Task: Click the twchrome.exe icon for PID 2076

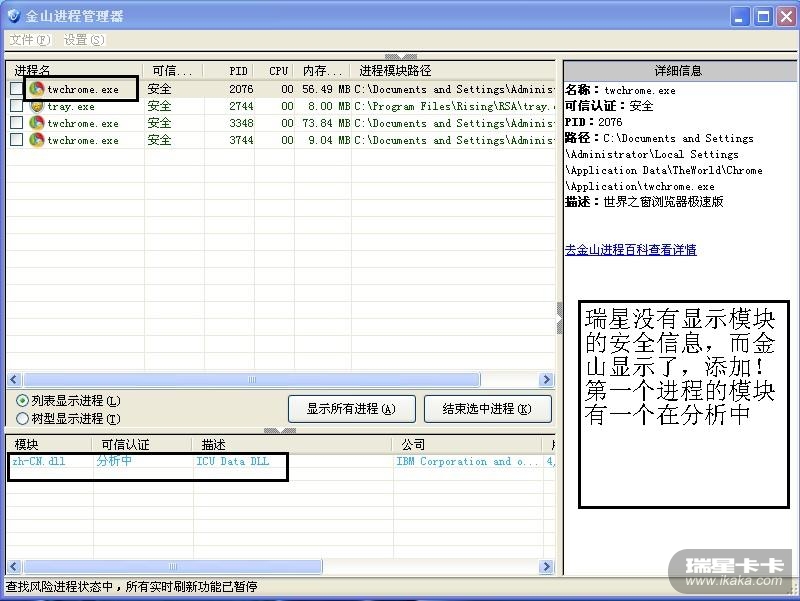Action: pyautogui.click(x=36, y=89)
